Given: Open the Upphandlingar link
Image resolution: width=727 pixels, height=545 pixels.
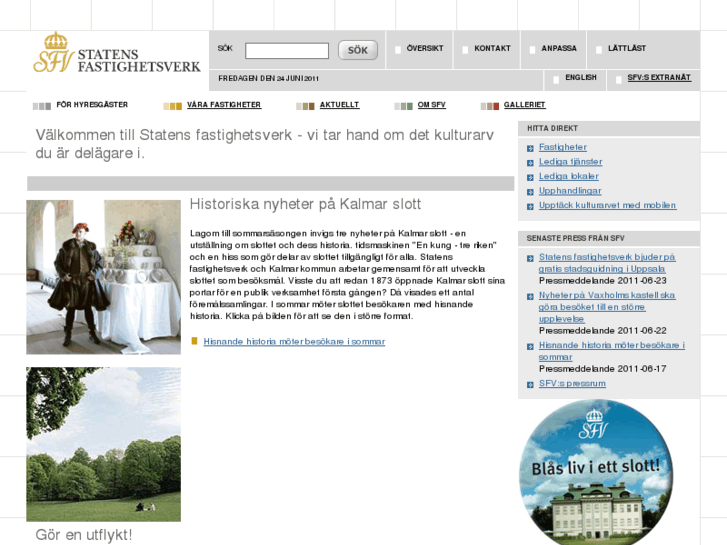Looking at the screenshot, I should tap(570, 191).
